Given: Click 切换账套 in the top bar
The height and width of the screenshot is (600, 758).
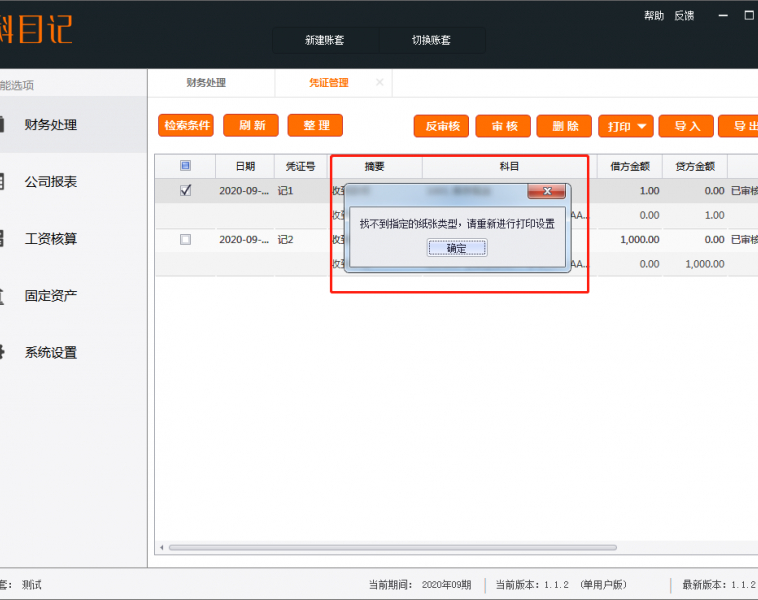Looking at the screenshot, I should [431, 40].
